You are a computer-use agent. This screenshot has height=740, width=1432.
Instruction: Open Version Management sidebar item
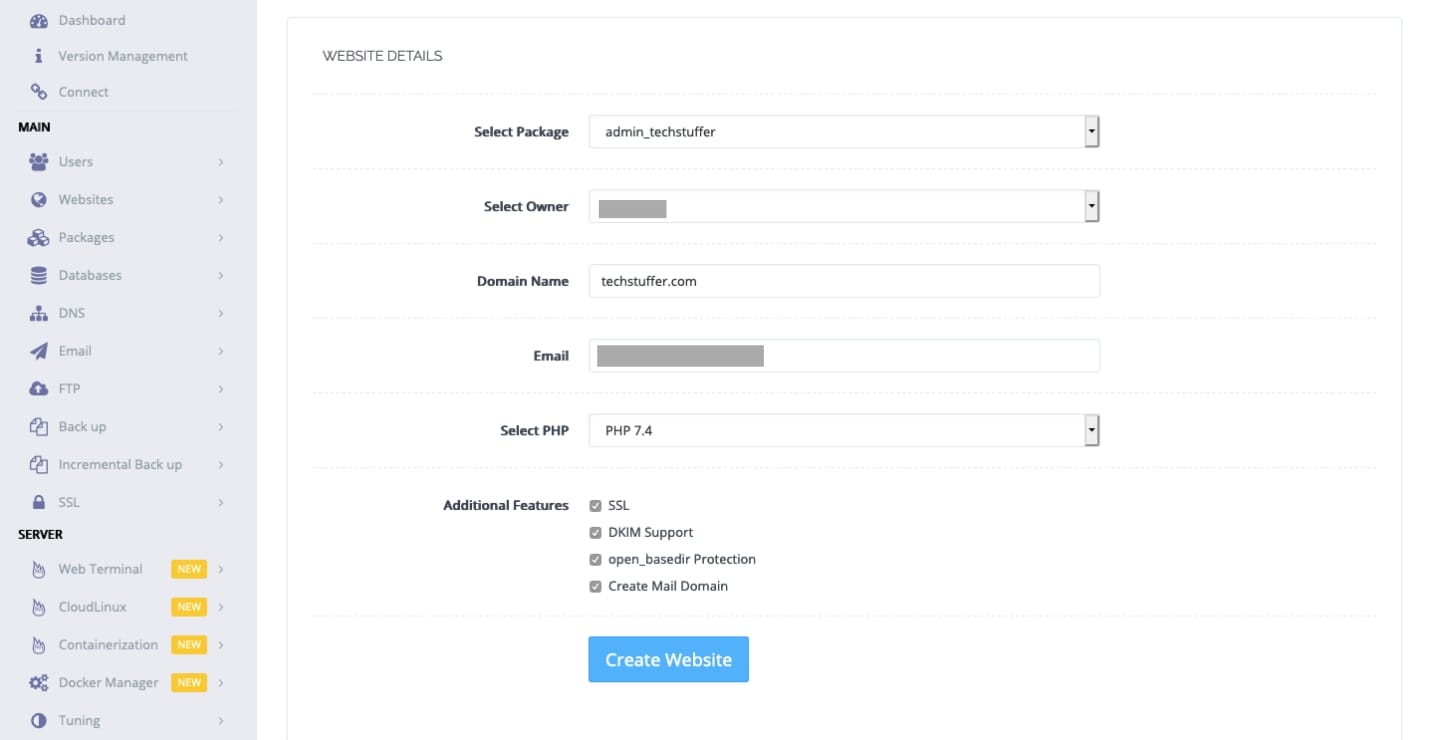click(123, 56)
